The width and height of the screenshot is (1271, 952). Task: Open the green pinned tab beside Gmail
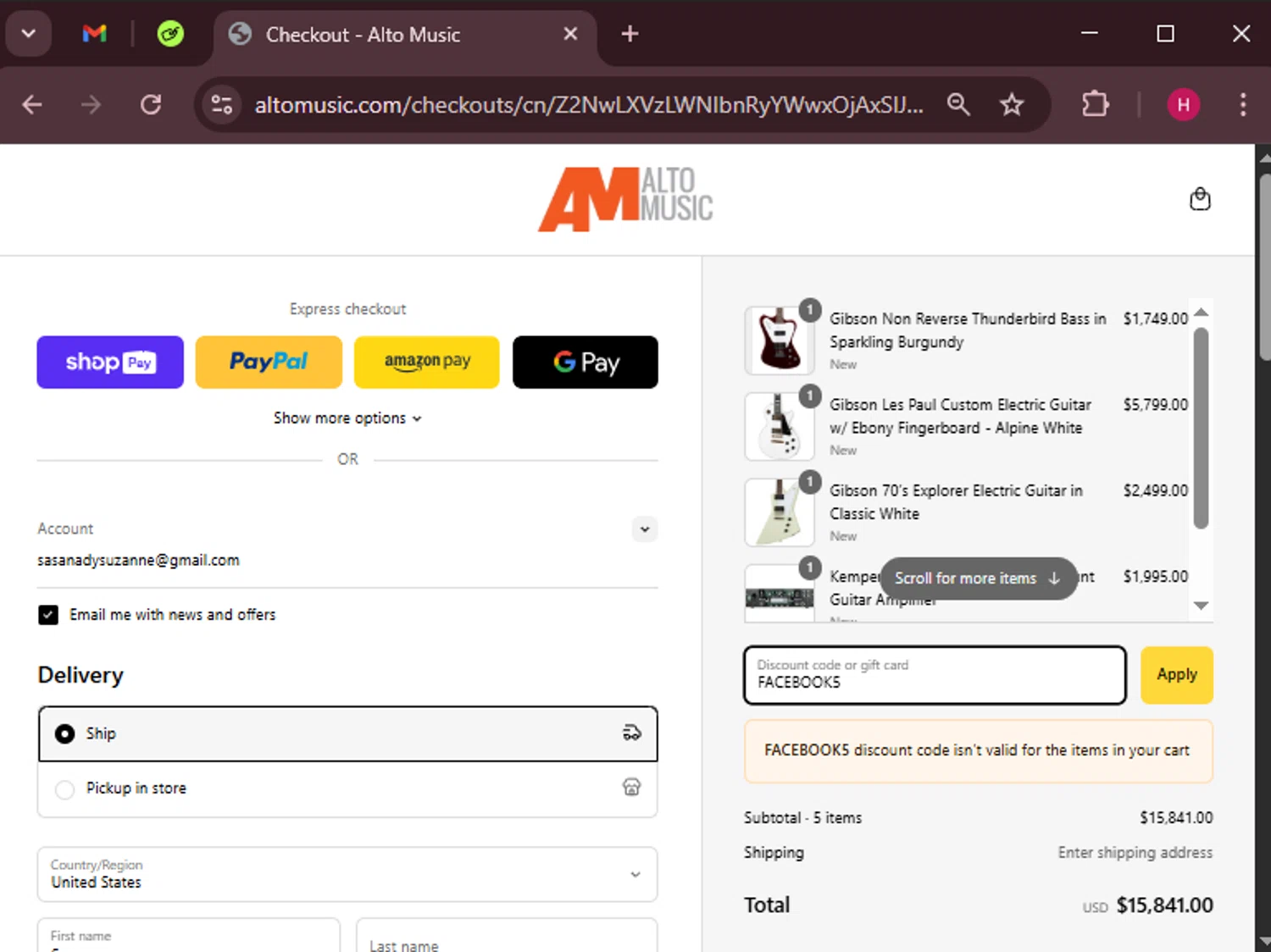(x=170, y=34)
